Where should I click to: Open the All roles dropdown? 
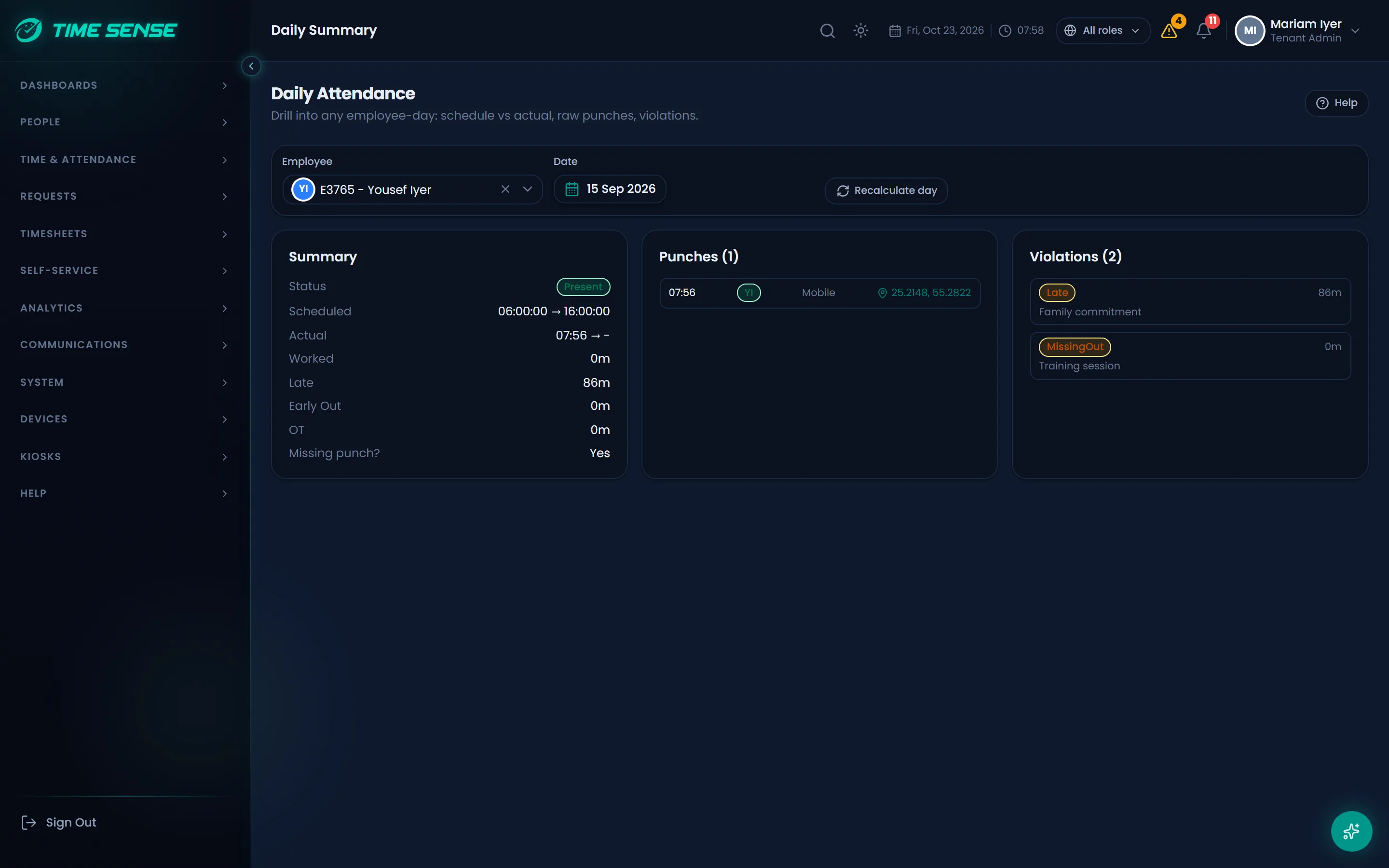pyautogui.click(x=1103, y=30)
